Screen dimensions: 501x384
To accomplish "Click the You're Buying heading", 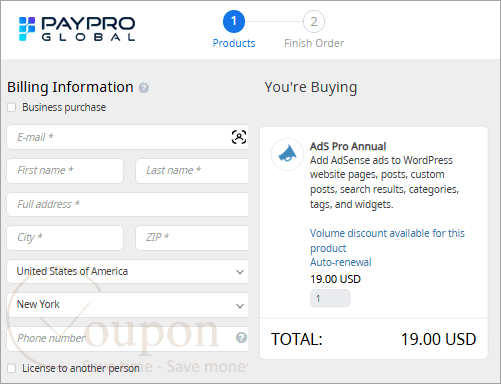I will (x=311, y=87).
